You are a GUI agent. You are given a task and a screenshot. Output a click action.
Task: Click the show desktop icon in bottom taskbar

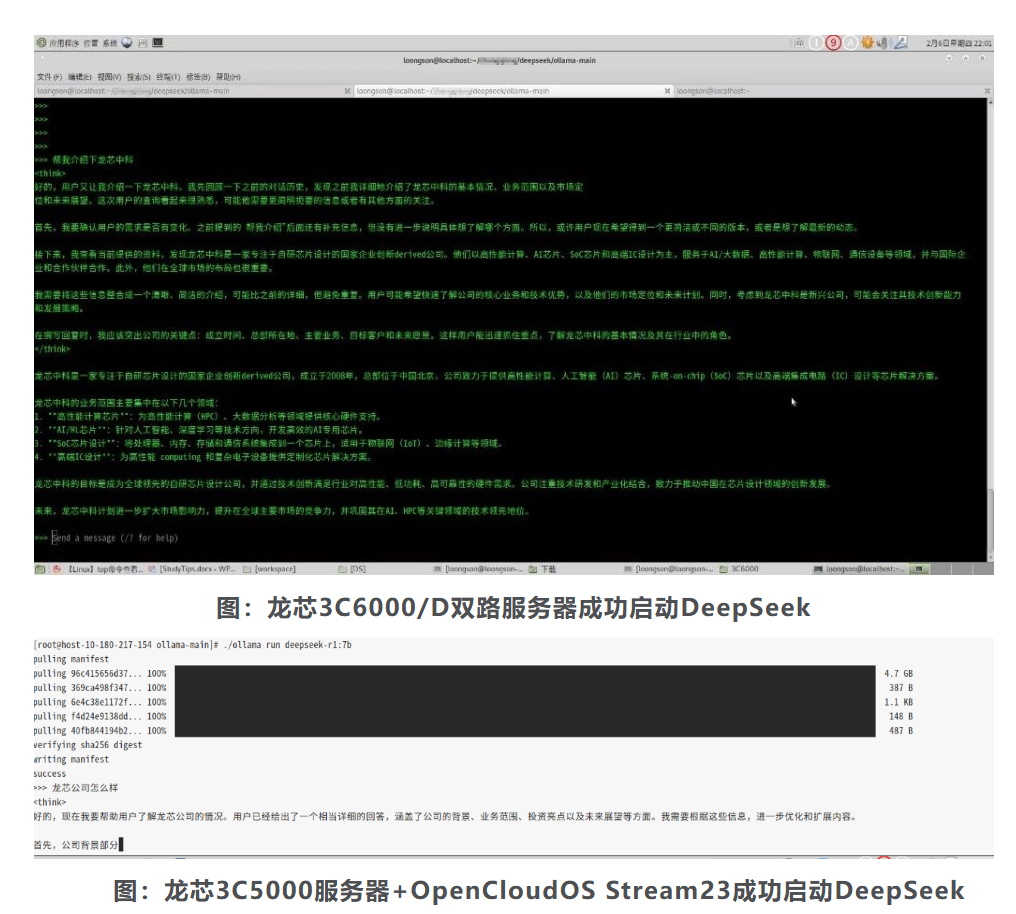coord(40,569)
